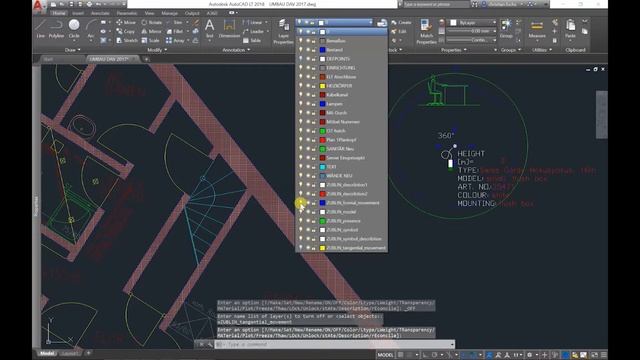Switch to the View ribbon tab
Image resolution: width=640 pixels, height=360 pixels.
tap(149, 13)
